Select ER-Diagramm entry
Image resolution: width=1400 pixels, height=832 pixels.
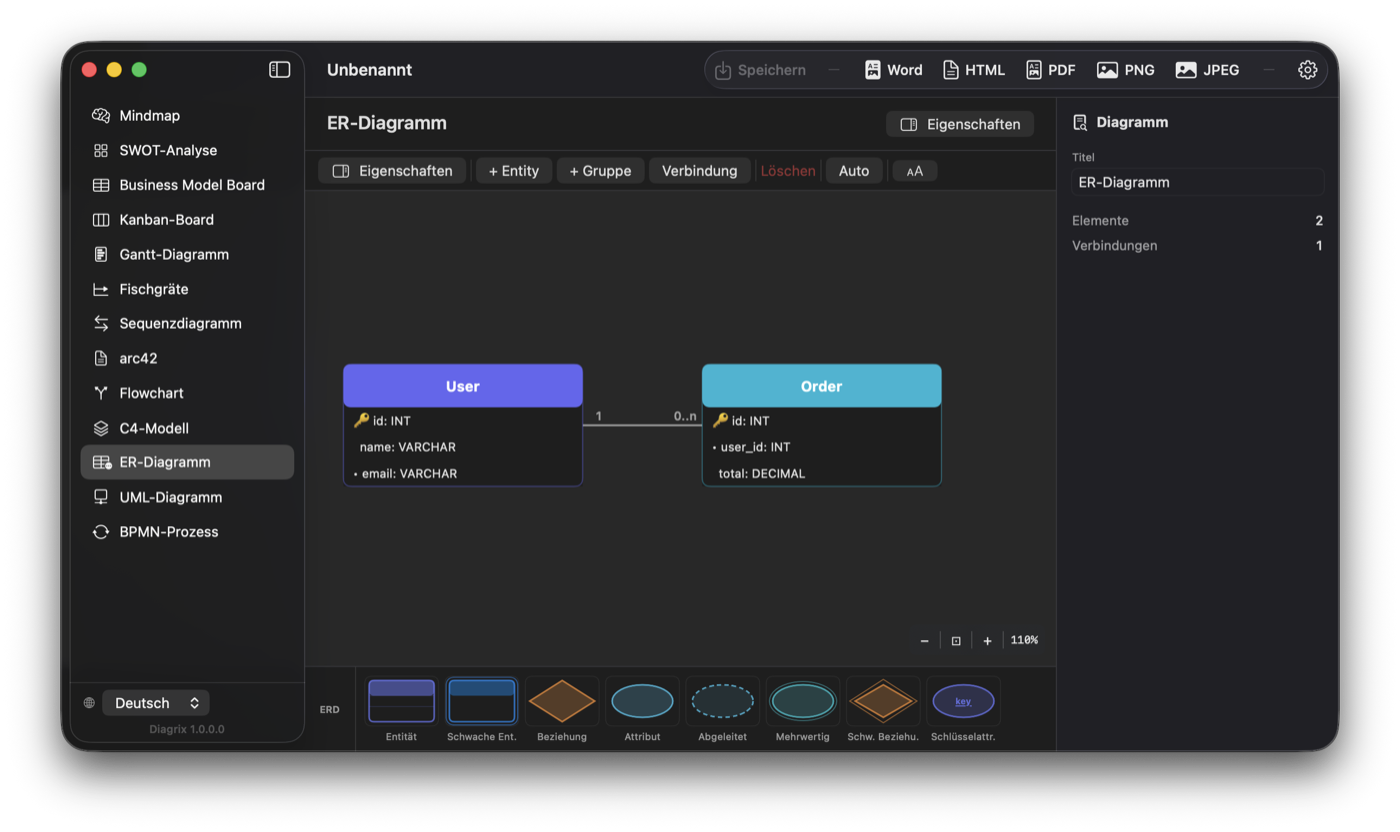pos(187,462)
